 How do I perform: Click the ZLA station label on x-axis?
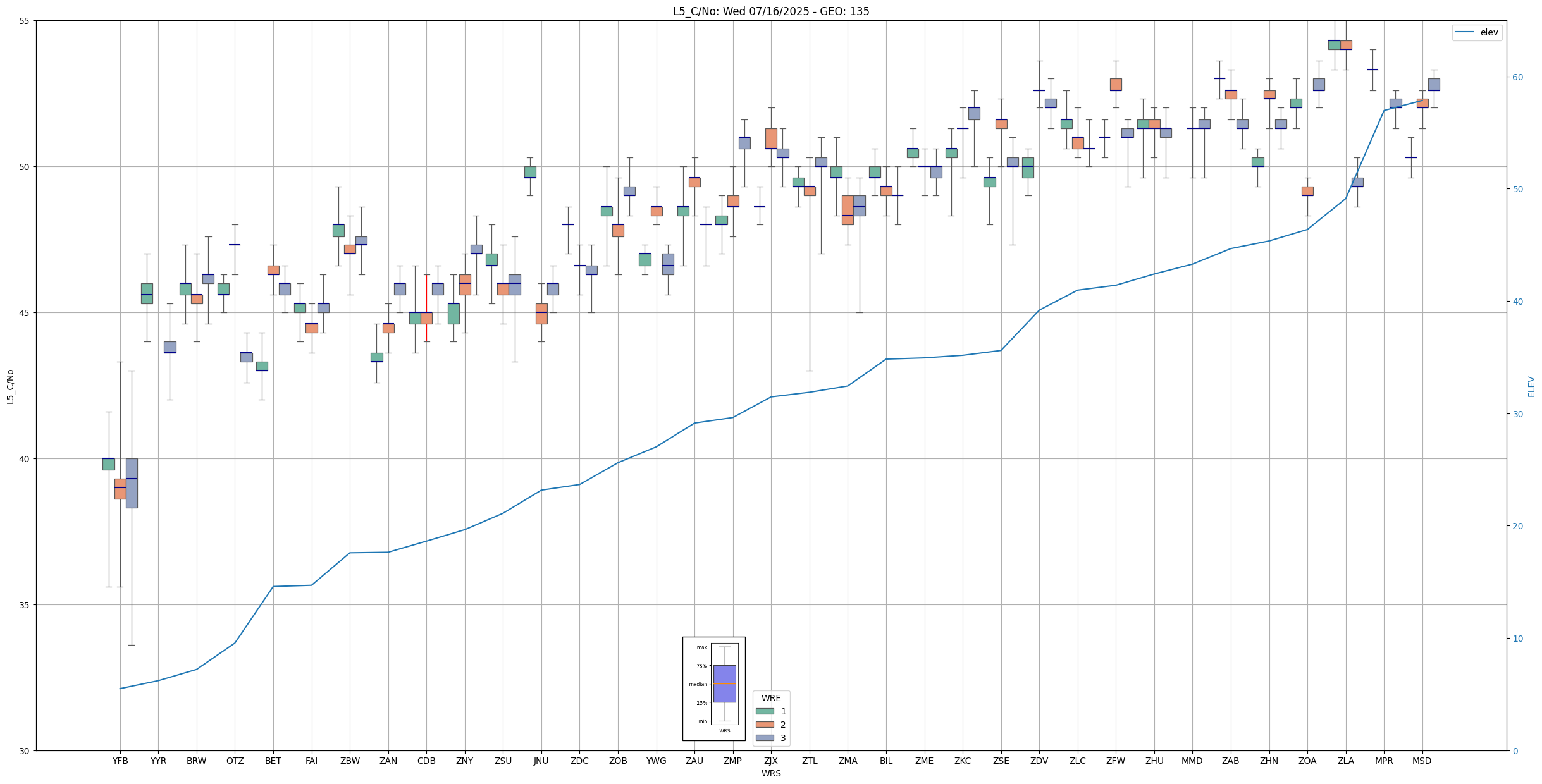tap(1345, 761)
